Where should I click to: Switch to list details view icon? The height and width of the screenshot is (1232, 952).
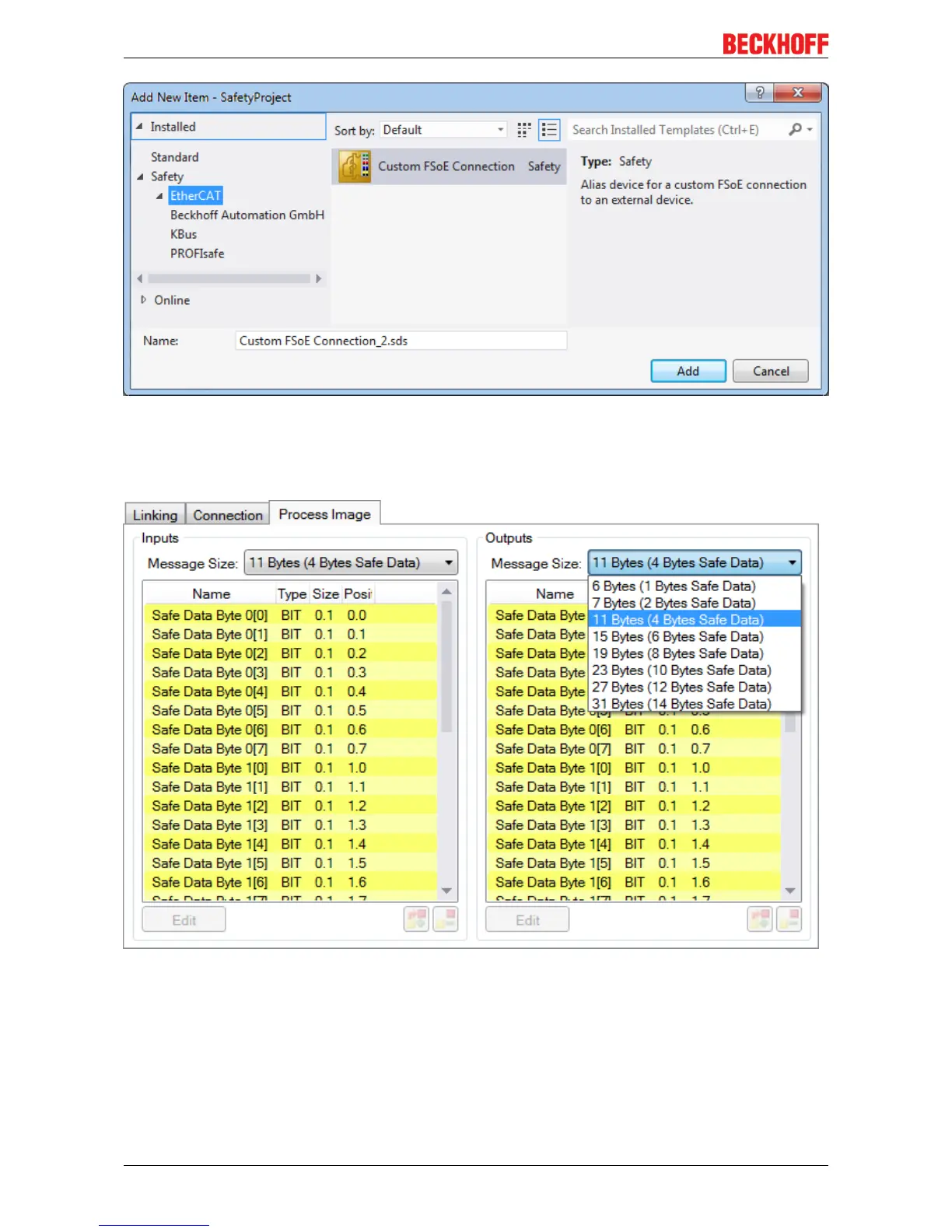click(x=549, y=130)
